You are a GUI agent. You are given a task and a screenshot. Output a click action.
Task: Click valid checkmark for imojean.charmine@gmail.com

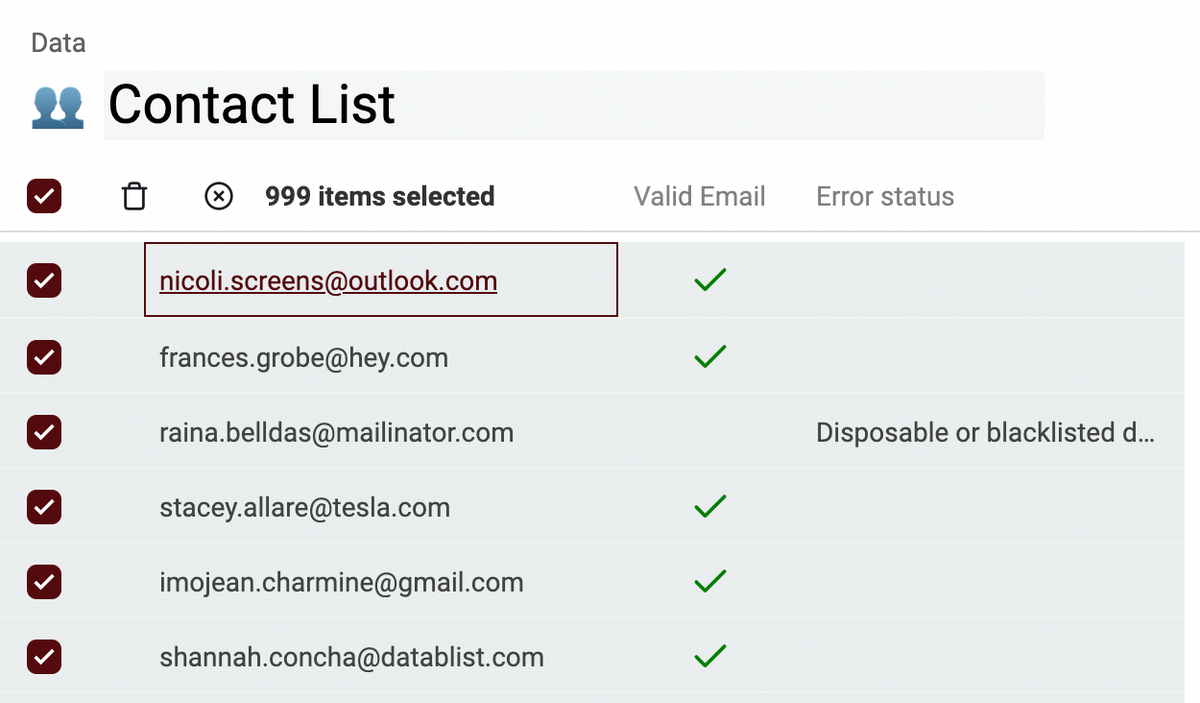[x=709, y=582]
